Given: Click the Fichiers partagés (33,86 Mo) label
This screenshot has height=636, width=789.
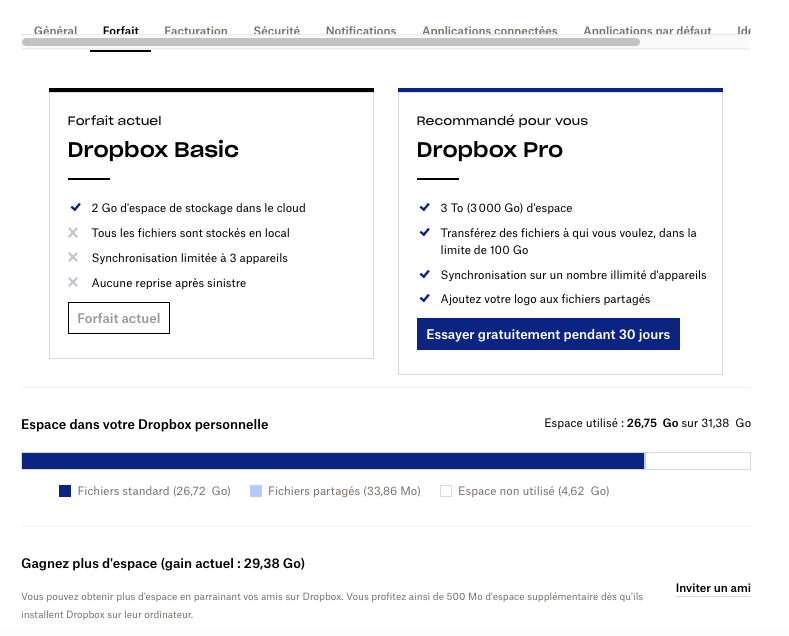Looking at the screenshot, I should click(x=344, y=491).
